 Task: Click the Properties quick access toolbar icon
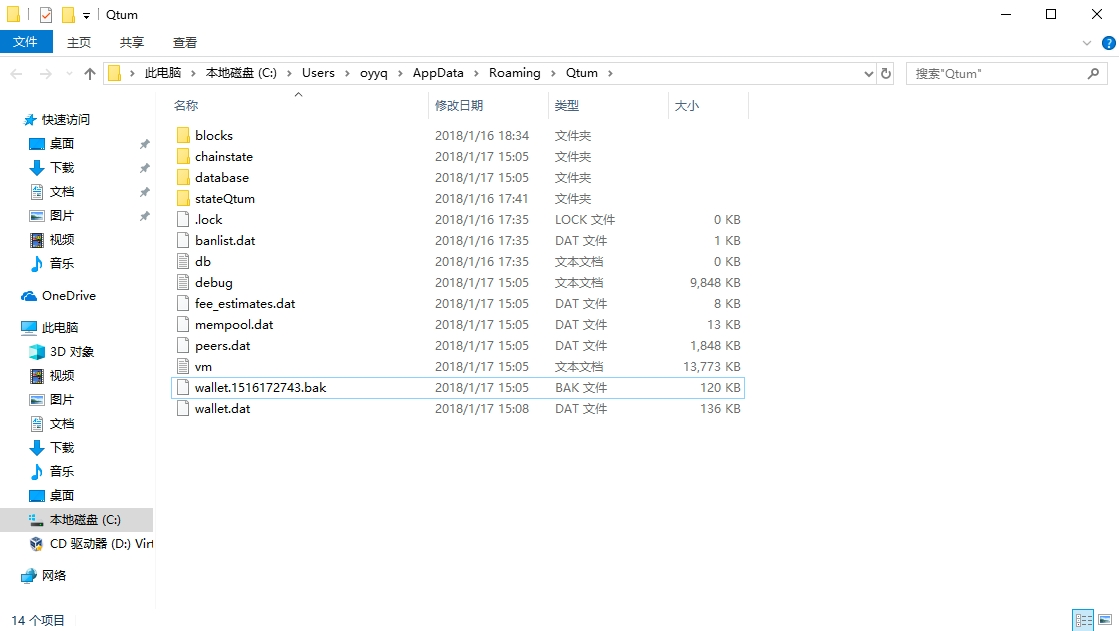point(46,15)
